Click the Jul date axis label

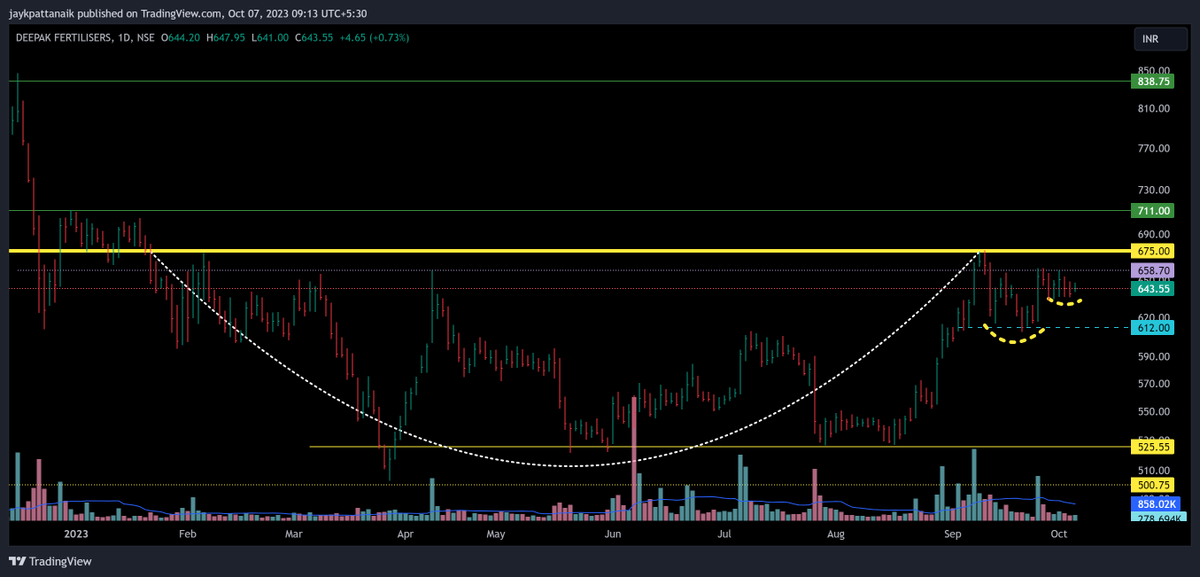pos(726,535)
